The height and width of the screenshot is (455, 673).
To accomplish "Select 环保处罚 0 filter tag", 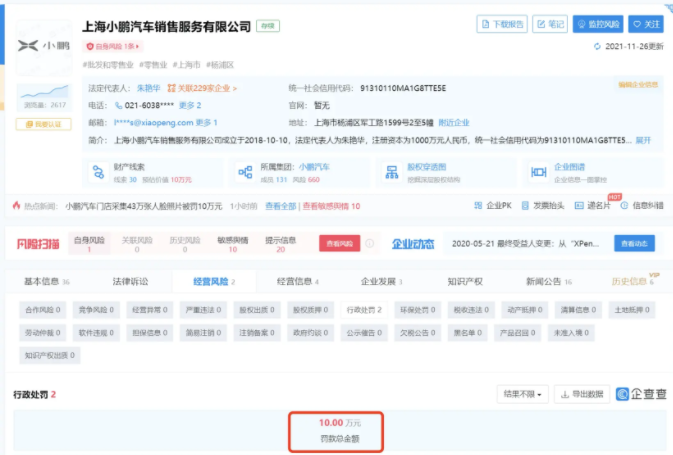I will (x=418, y=310).
